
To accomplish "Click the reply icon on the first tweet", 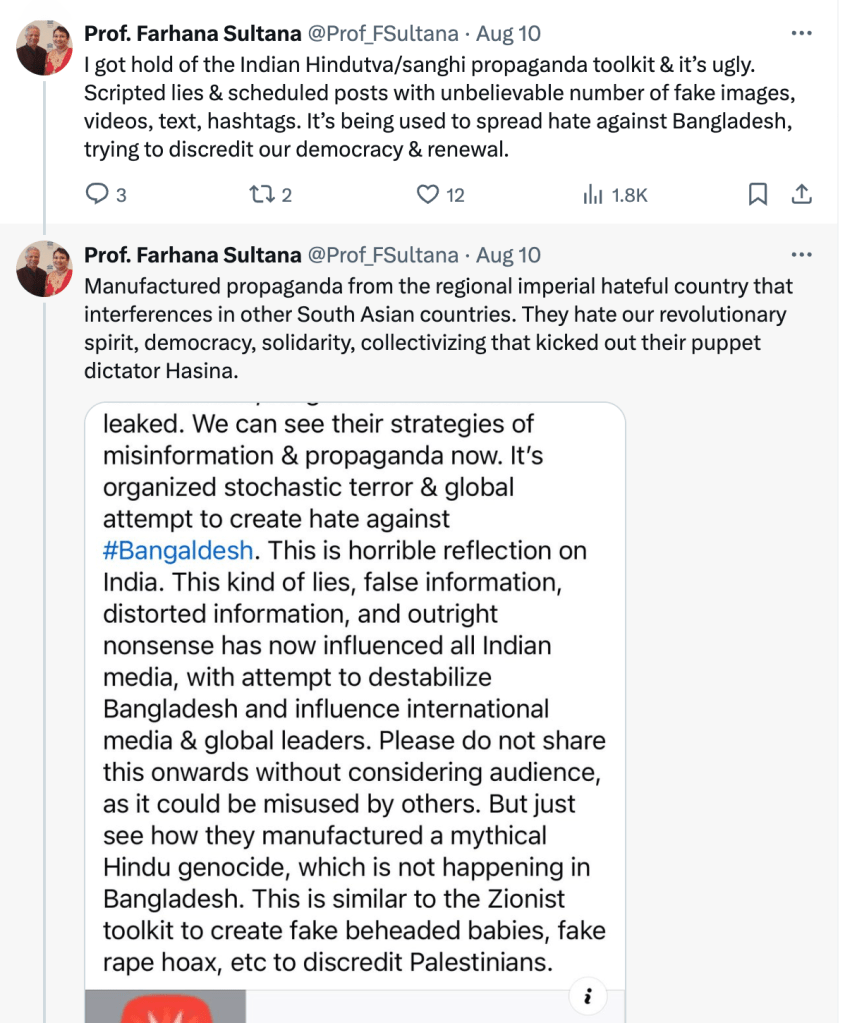I will point(97,194).
